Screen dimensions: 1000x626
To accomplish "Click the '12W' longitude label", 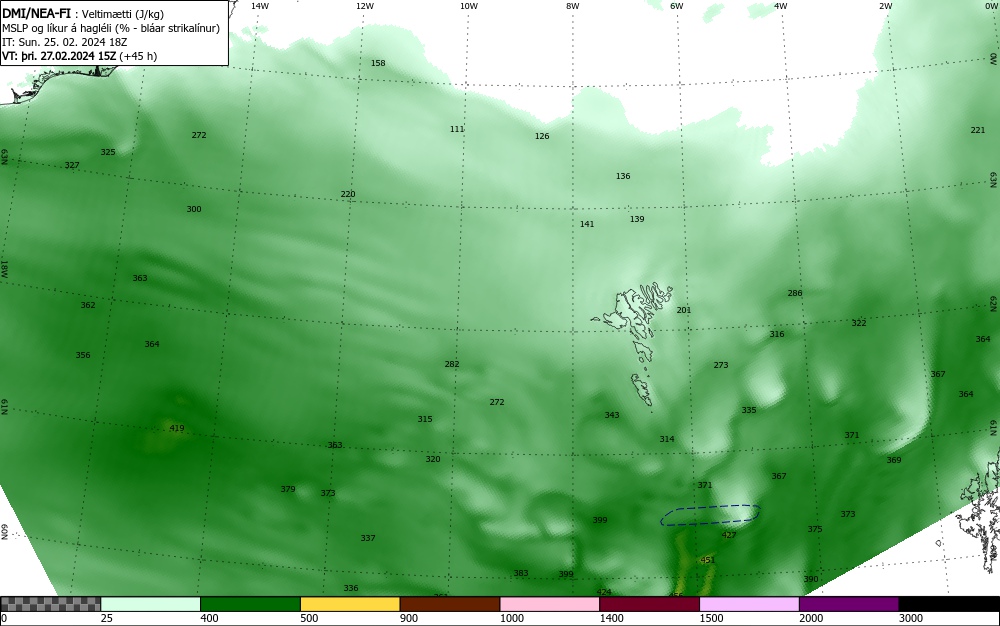I will (365, 6).
